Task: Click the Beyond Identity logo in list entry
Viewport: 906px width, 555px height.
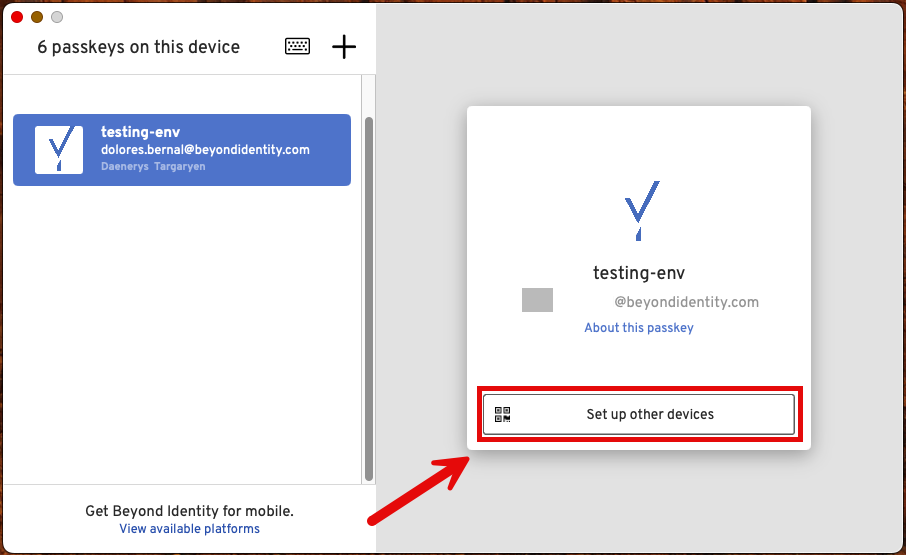Action: click(59, 150)
